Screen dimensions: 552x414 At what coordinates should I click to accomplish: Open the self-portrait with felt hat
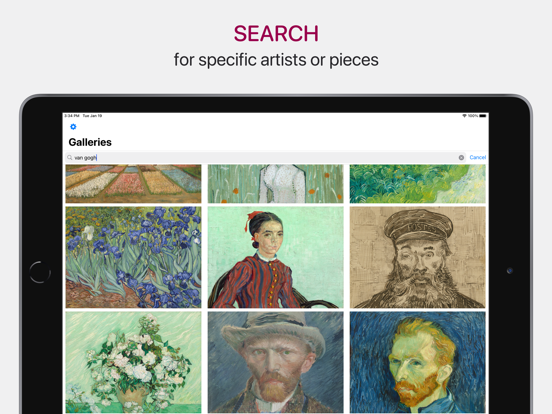tap(276, 362)
